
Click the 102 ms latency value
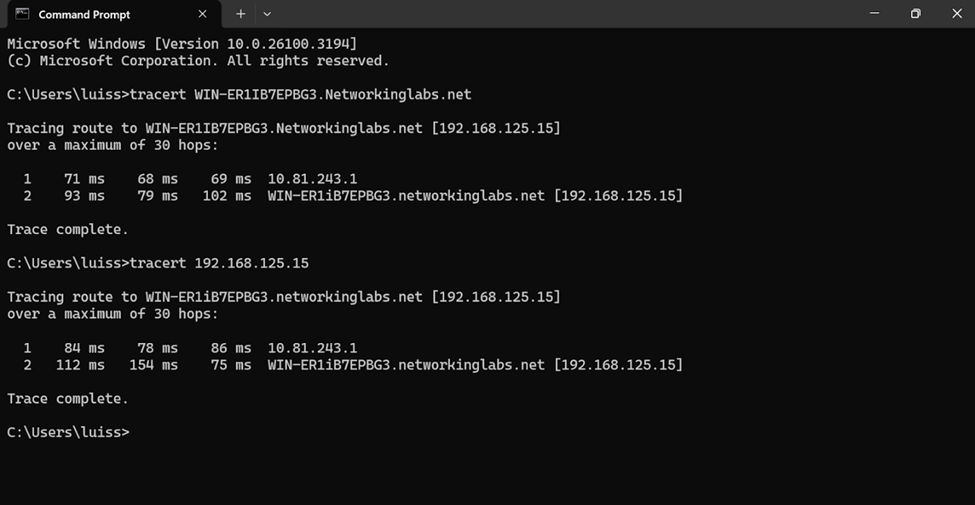click(x=227, y=196)
